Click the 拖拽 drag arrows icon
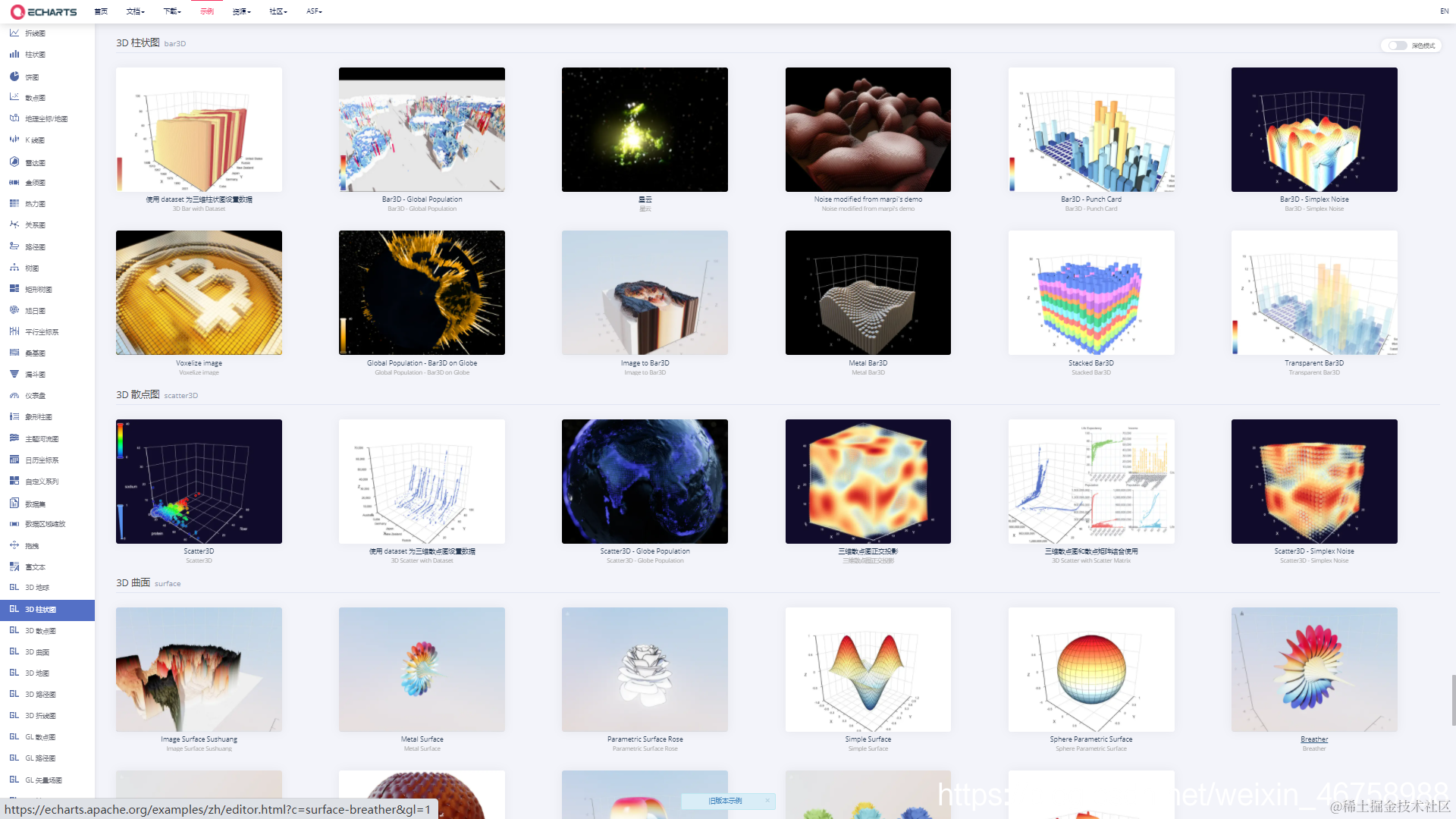 coord(14,545)
